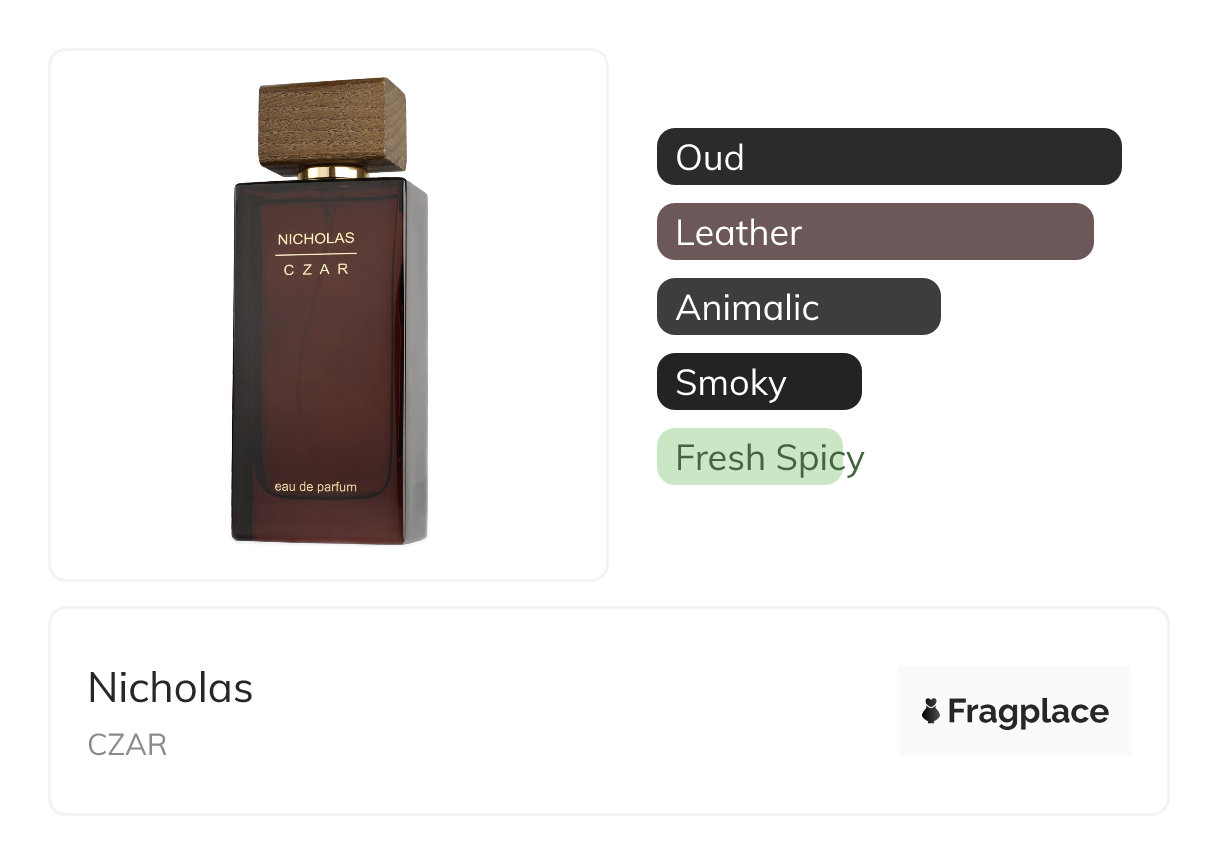The width and height of the screenshot is (1218, 864).
Task: Tap the 'Smoky' text label
Action: (731, 382)
